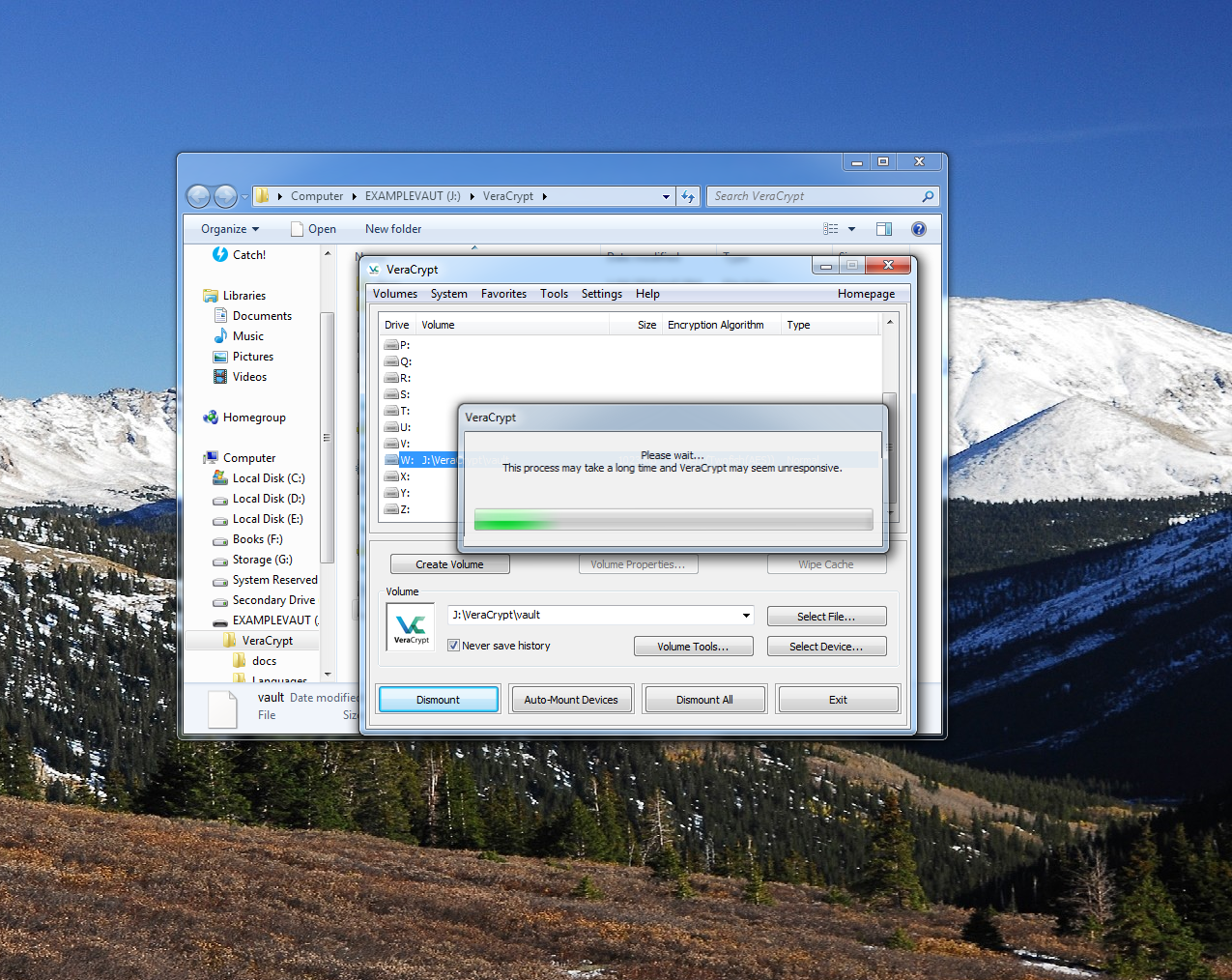Expand the recent pages dropdown near Forward
Screen dimensions: 1232x980
tap(244, 196)
